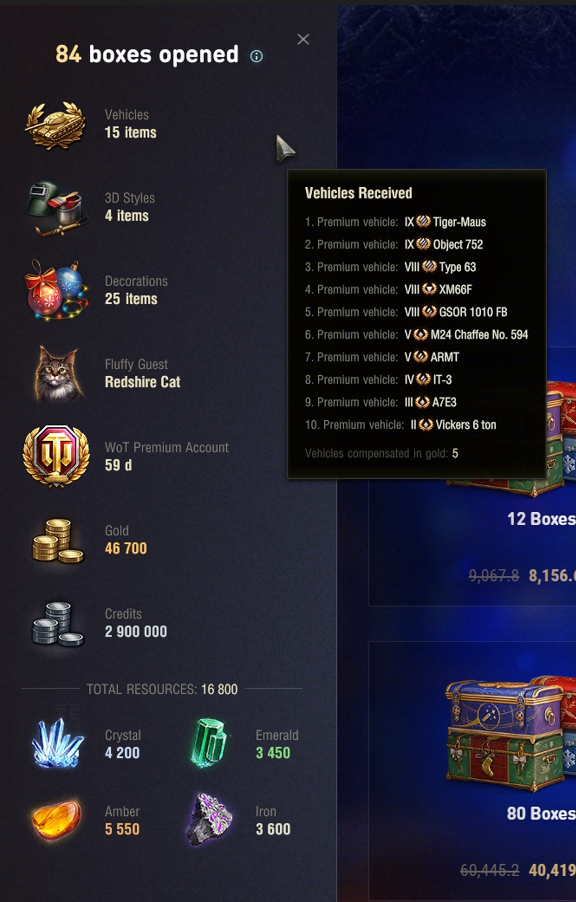
Task: Close the boxes opened panel
Action: [303, 39]
